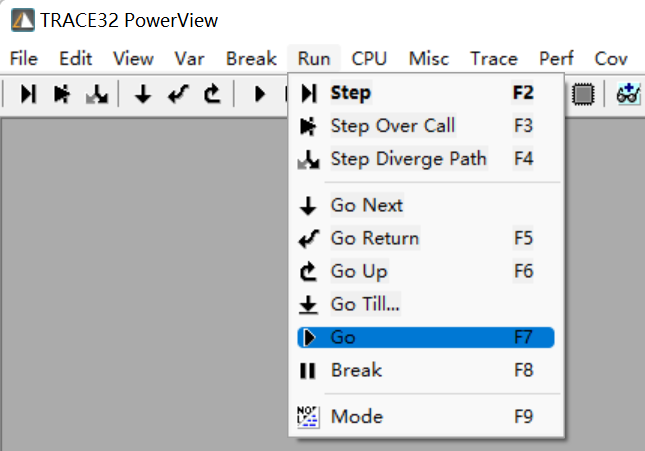Click the Go Return toolbar icon
The image size is (645, 451).
(x=177, y=94)
